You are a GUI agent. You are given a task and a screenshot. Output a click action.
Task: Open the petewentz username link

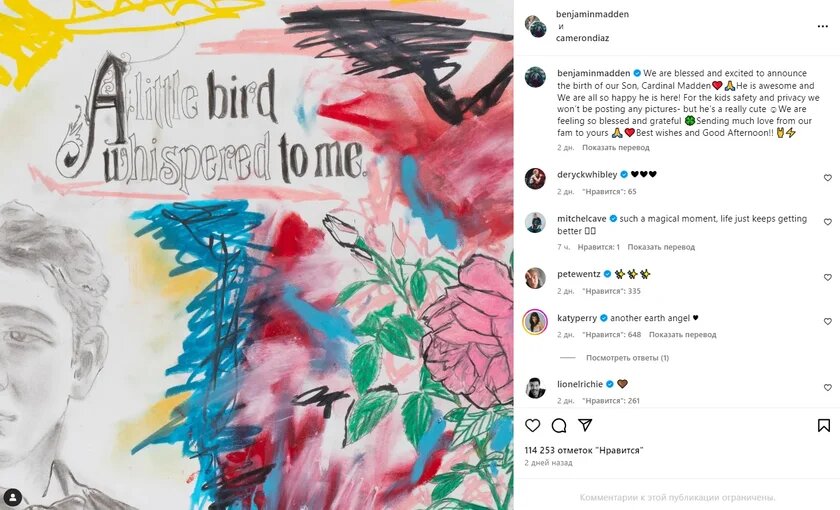(x=579, y=274)
